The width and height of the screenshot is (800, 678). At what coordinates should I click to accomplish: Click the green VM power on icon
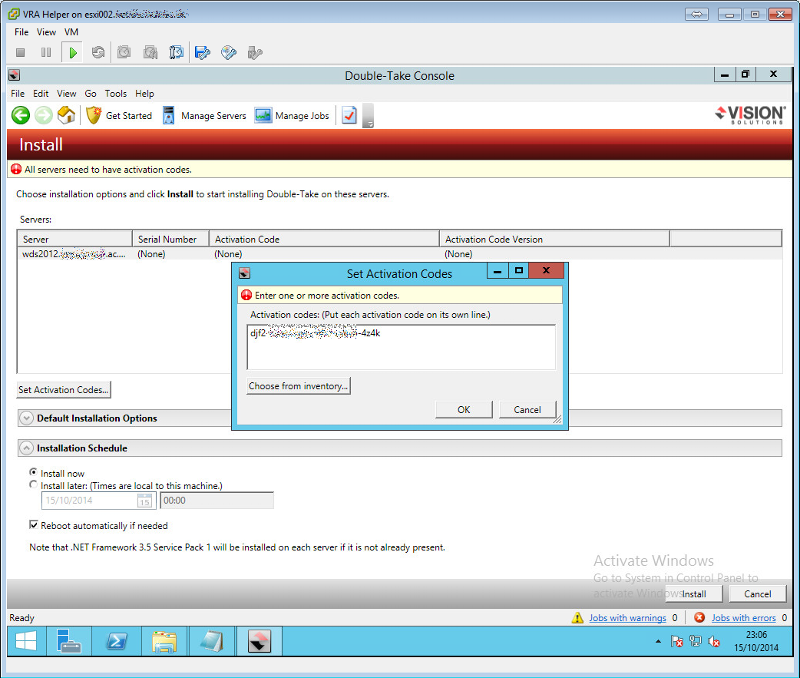[x=72, y=52]
